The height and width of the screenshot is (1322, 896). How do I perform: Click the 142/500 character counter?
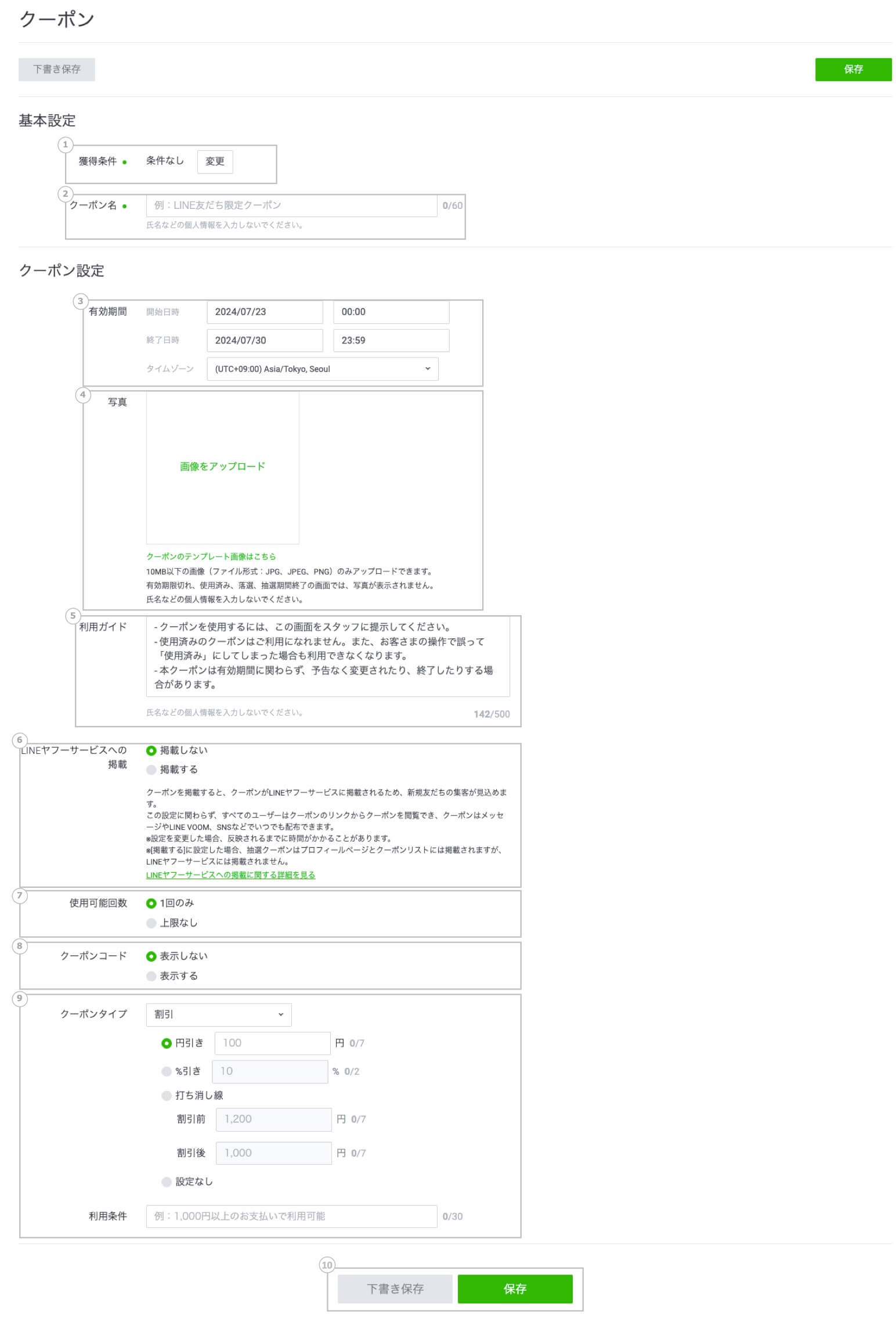[492, 714]
